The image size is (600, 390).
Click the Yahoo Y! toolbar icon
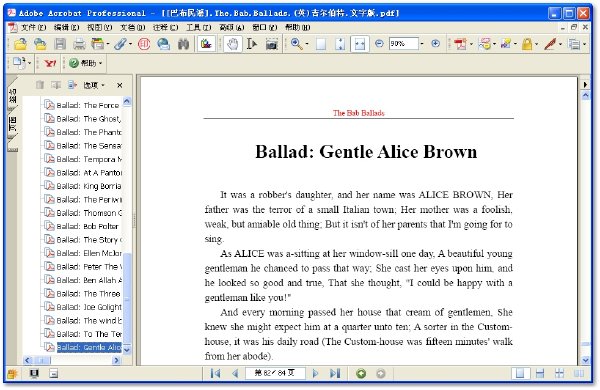(50, 64)
